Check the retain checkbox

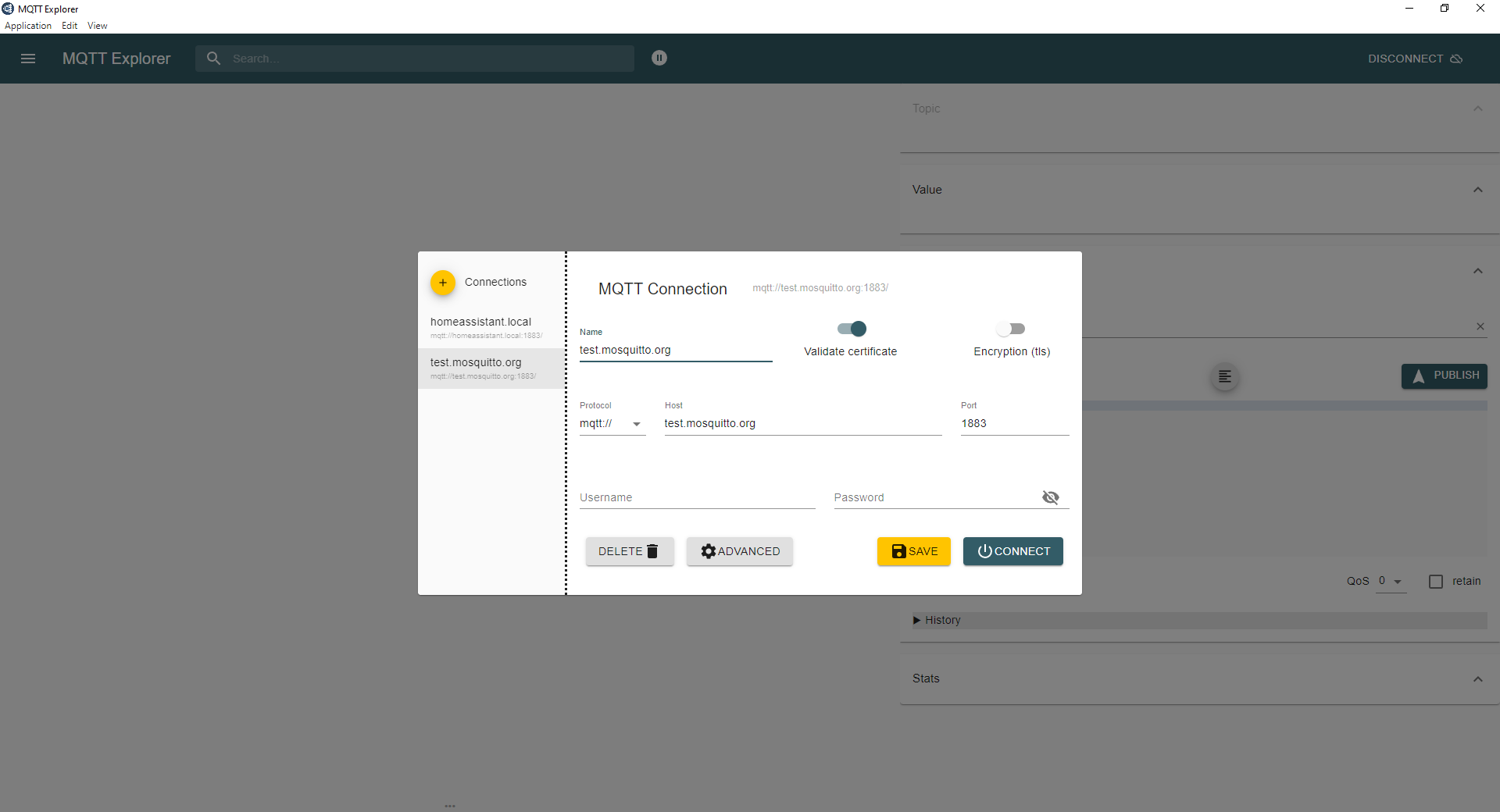click(x=1436, y=582)
